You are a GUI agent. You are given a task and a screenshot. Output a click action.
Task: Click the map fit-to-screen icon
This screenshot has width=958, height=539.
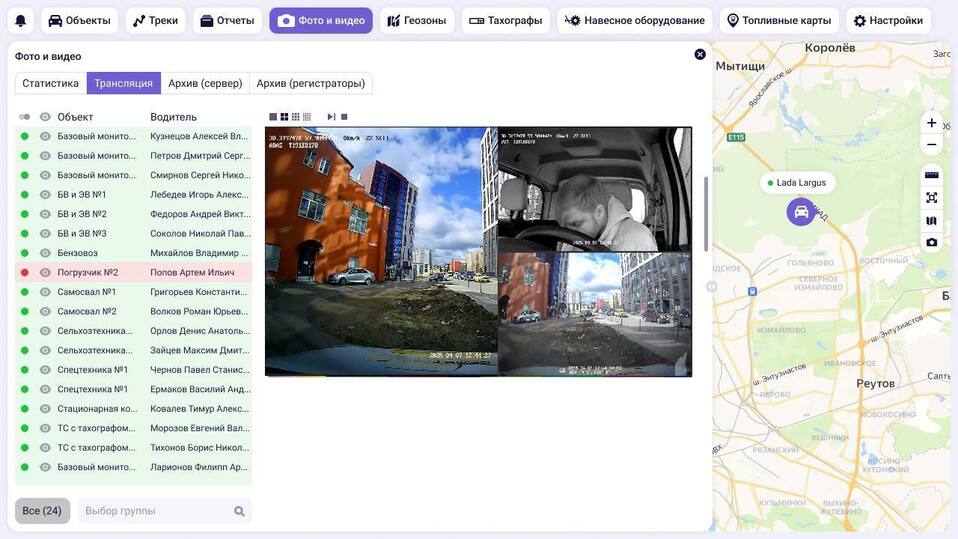pyautogui.click(x=931, y=197)
